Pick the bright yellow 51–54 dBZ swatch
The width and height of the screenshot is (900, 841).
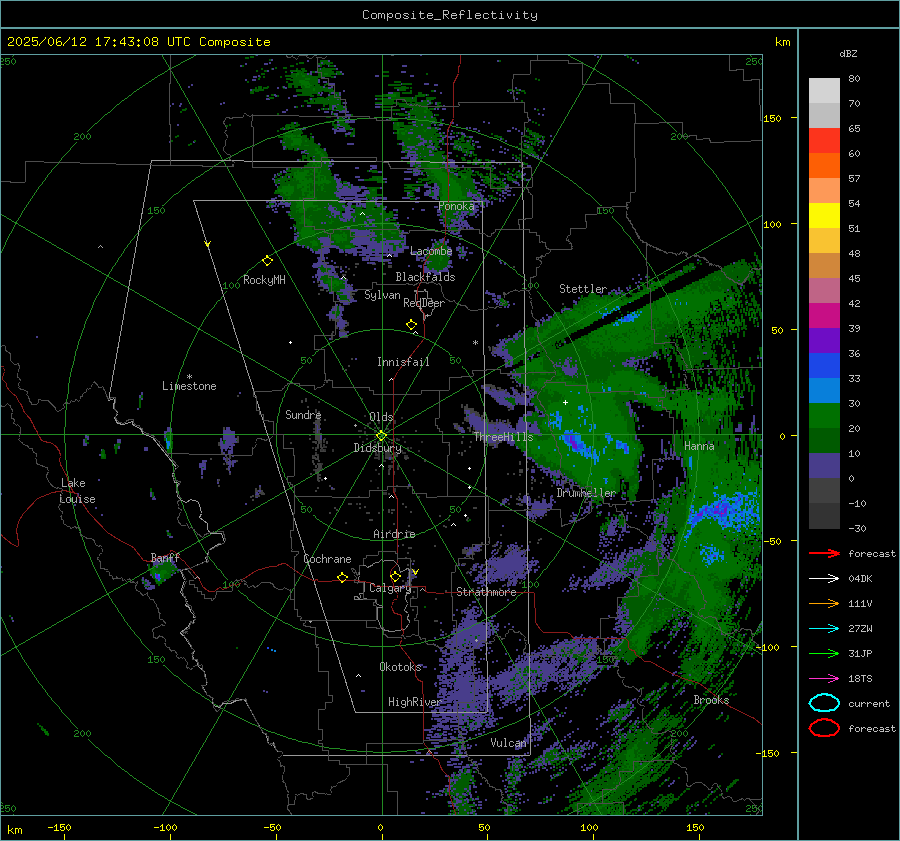(x=824, y=215)
